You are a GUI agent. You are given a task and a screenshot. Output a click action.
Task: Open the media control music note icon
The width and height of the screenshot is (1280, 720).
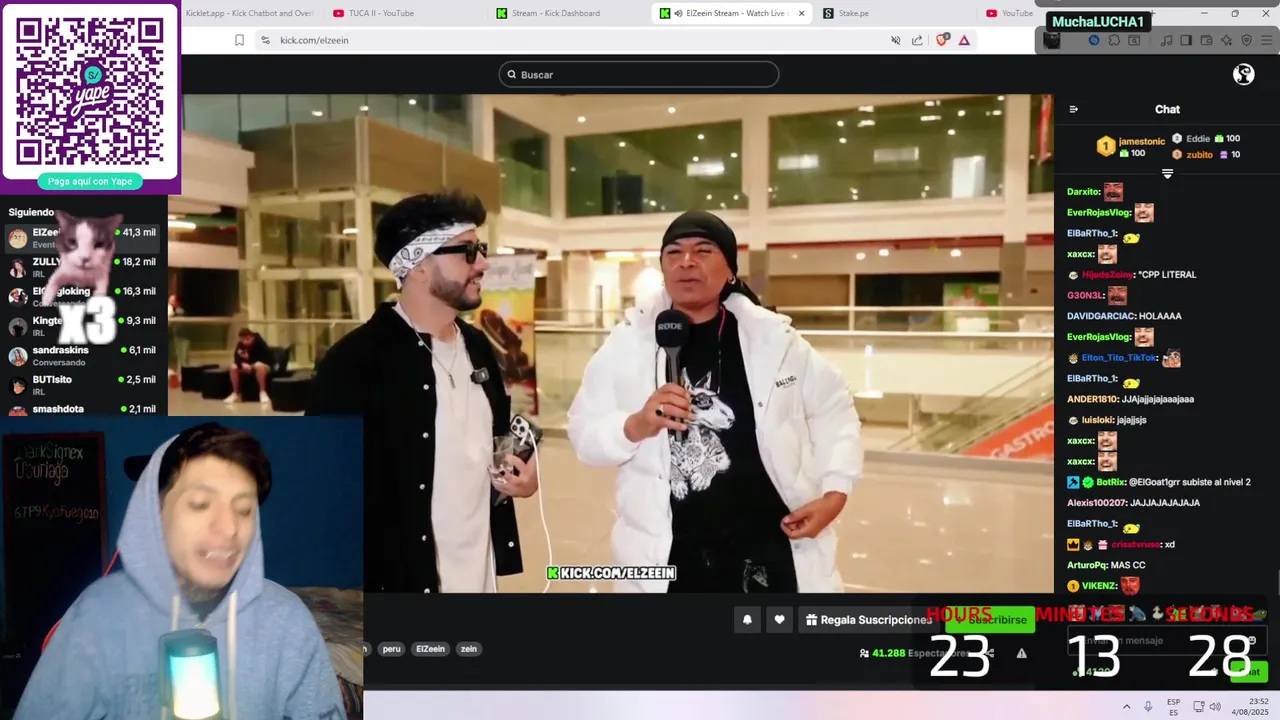point(1167,40)
